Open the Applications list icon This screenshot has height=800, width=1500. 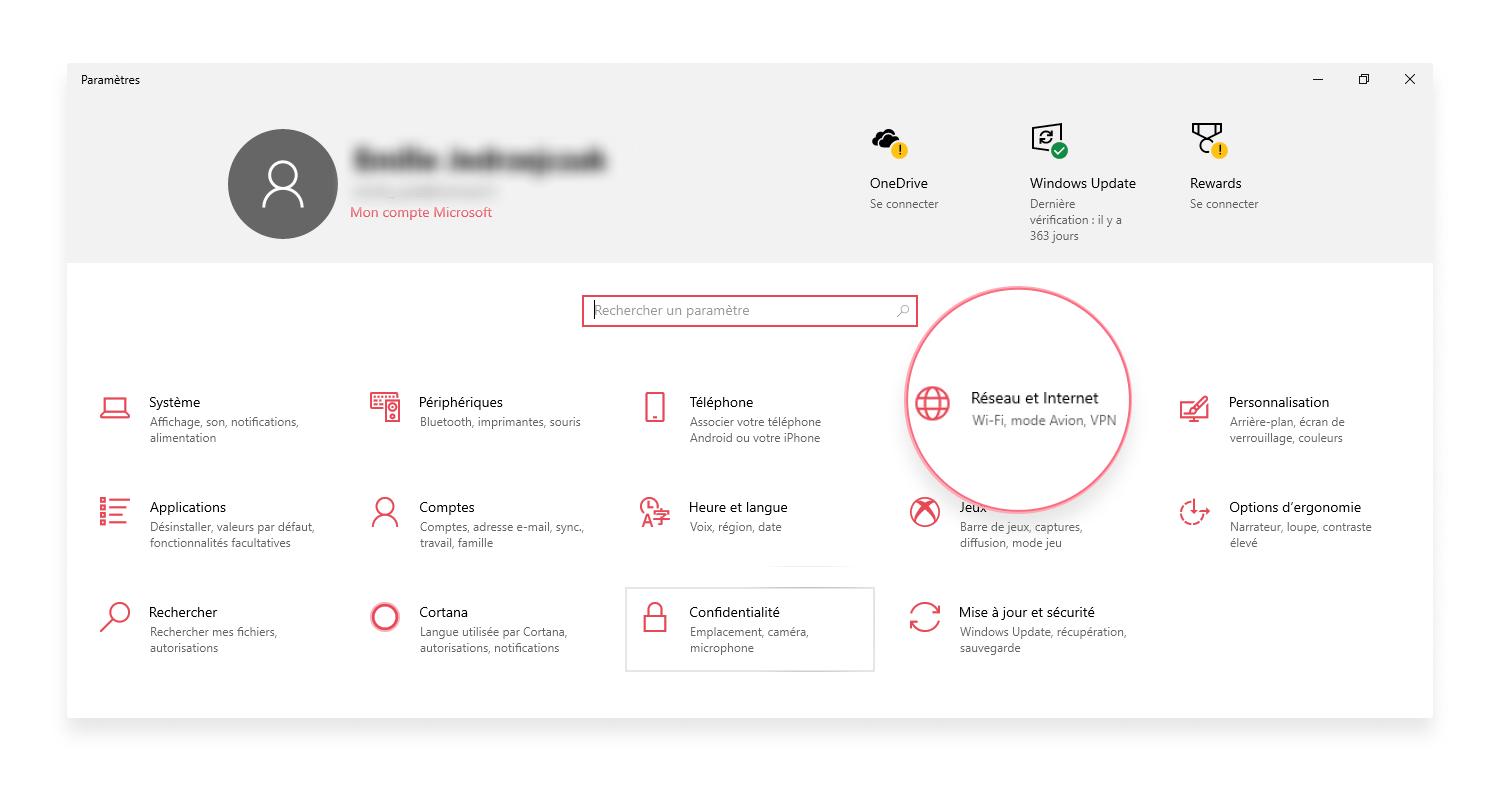(x=115, y=511)
